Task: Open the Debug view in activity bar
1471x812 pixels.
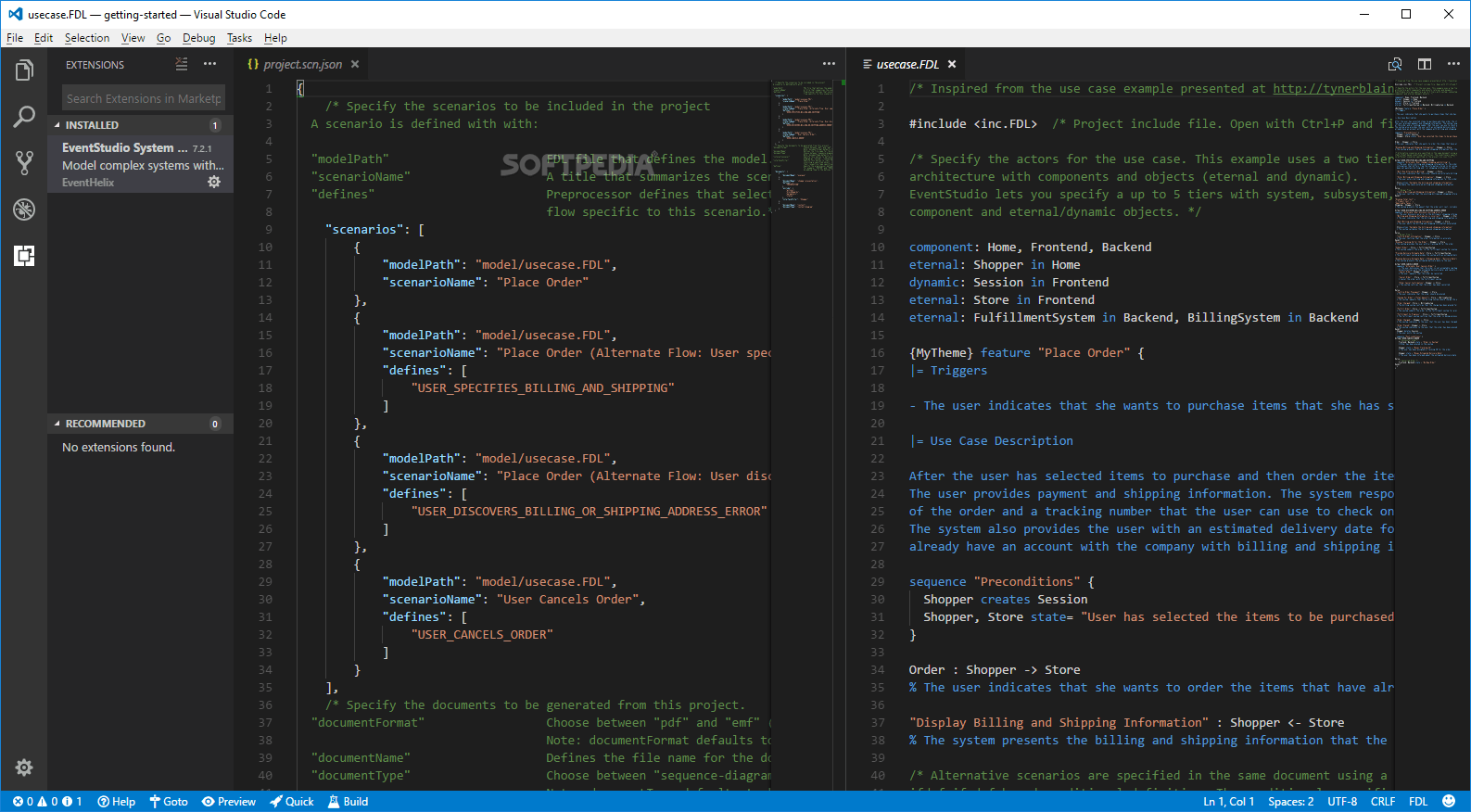Action: pyautogui.click(x=24, y=209)
